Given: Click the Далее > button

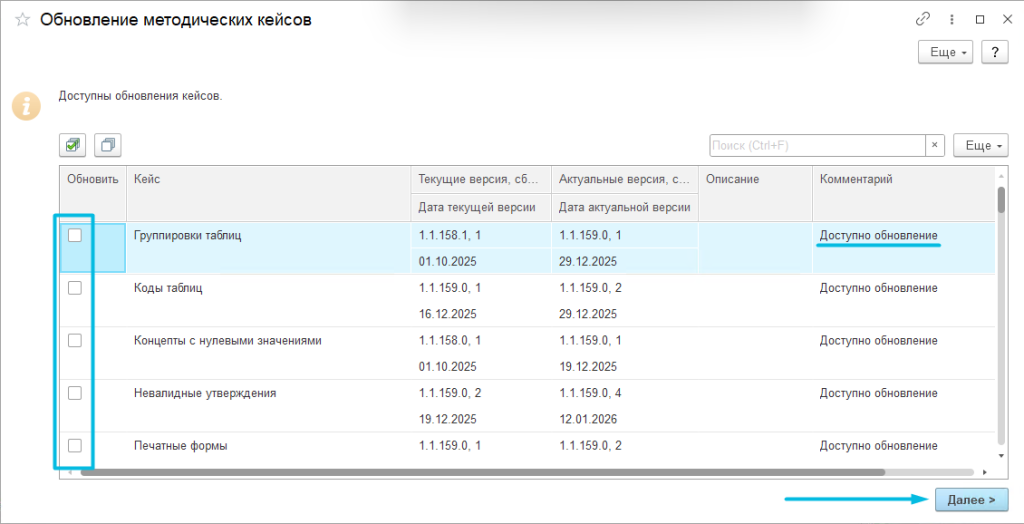Looking at the screenshot, I should (972, 500).
